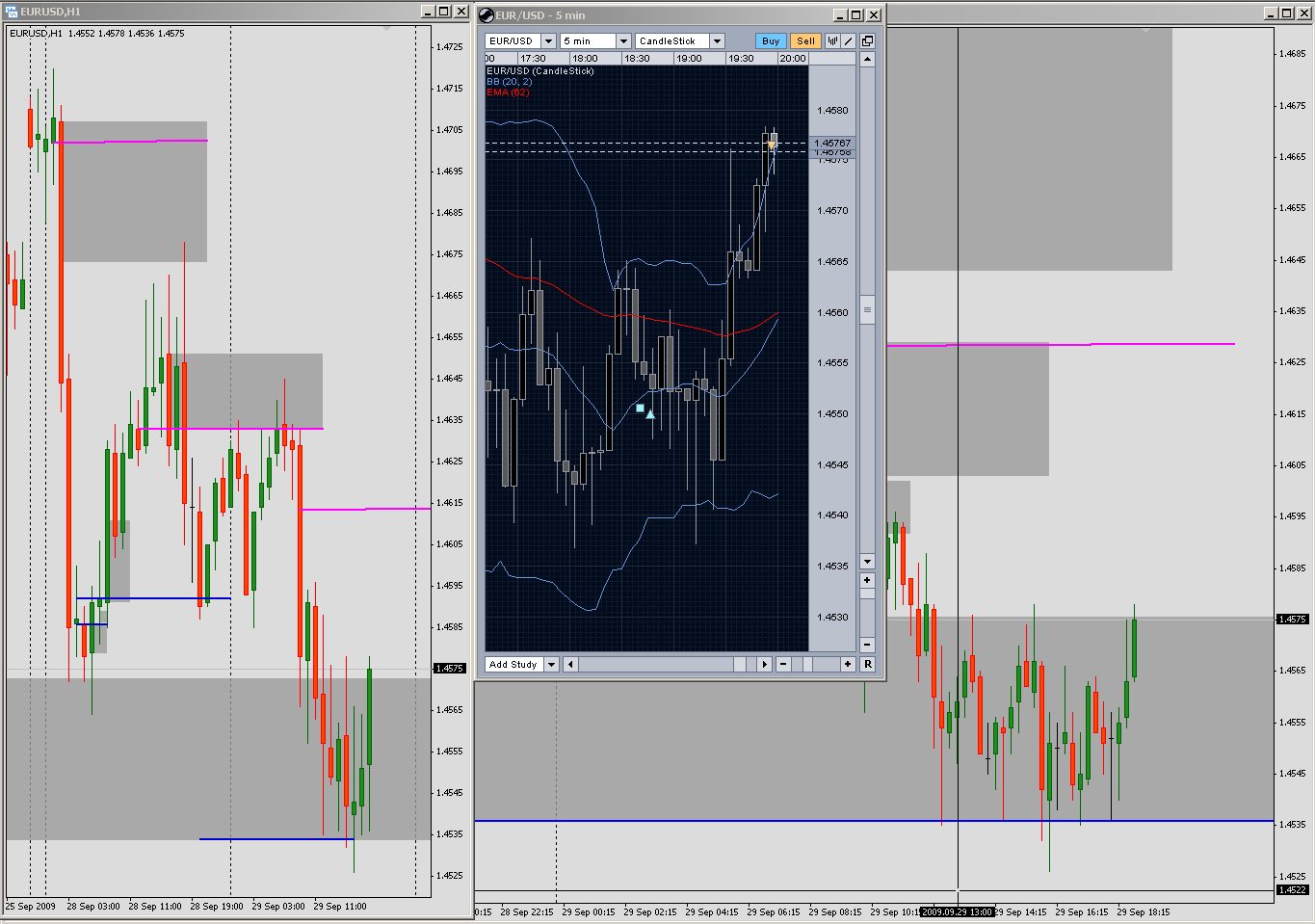Click the blue Buy button

771,40
